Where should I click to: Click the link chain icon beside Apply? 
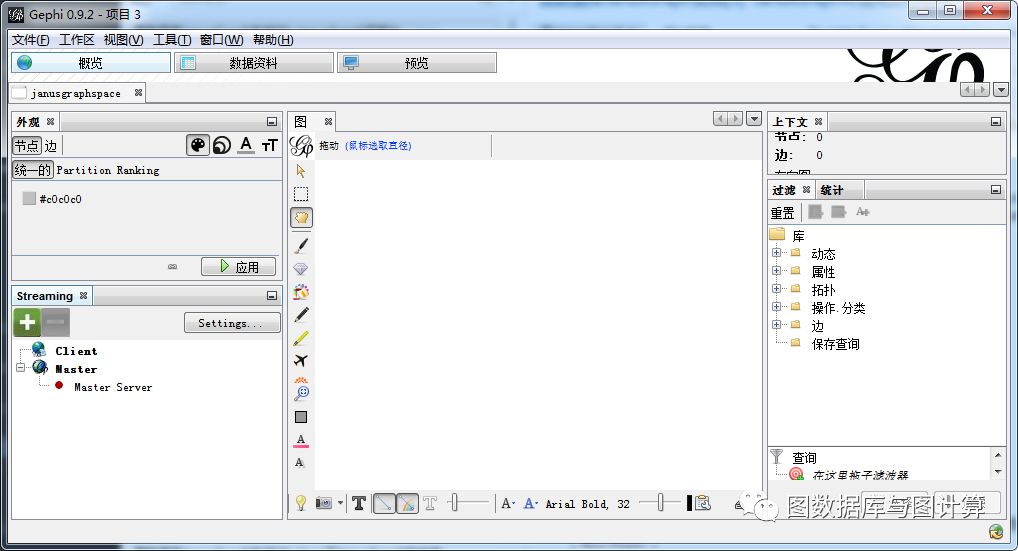[x=172, y=267]
